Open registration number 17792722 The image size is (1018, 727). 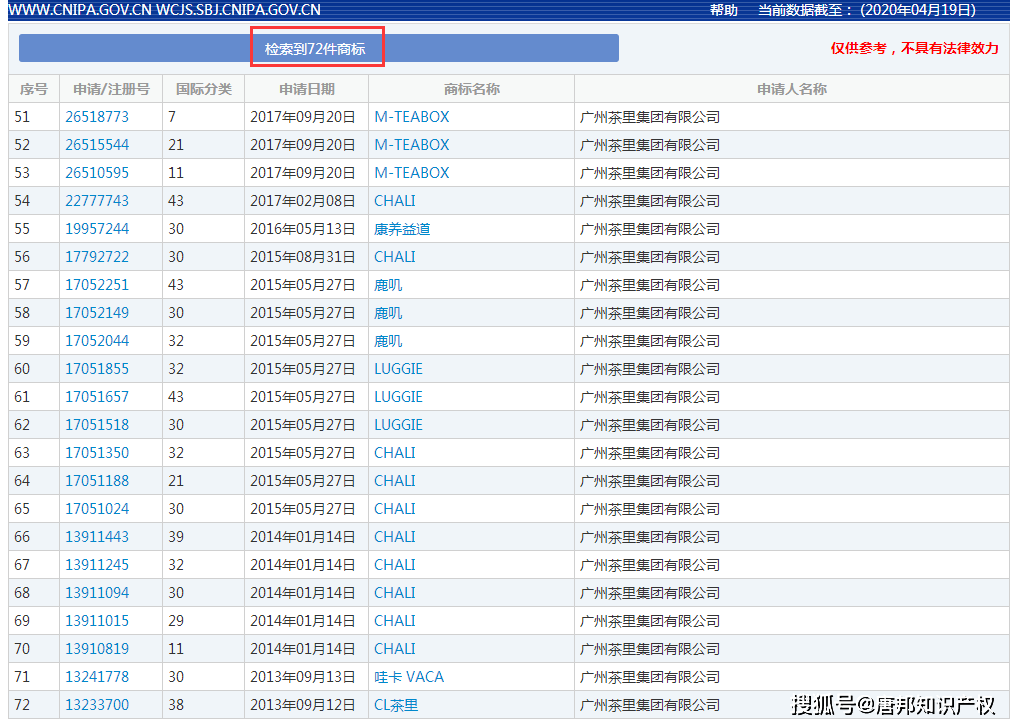97,256
